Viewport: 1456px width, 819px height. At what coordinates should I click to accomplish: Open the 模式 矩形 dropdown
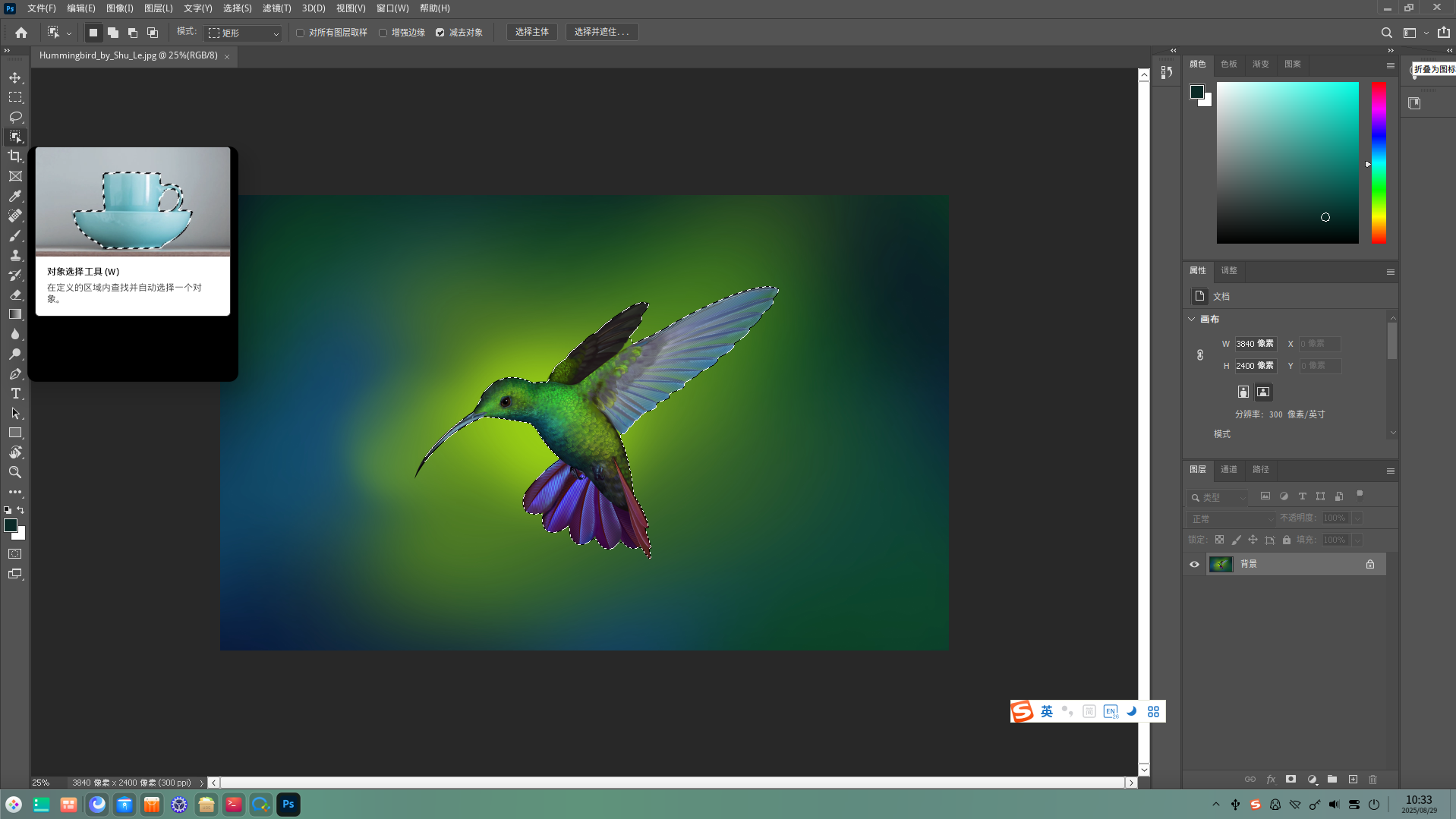(x=244, y=33)
